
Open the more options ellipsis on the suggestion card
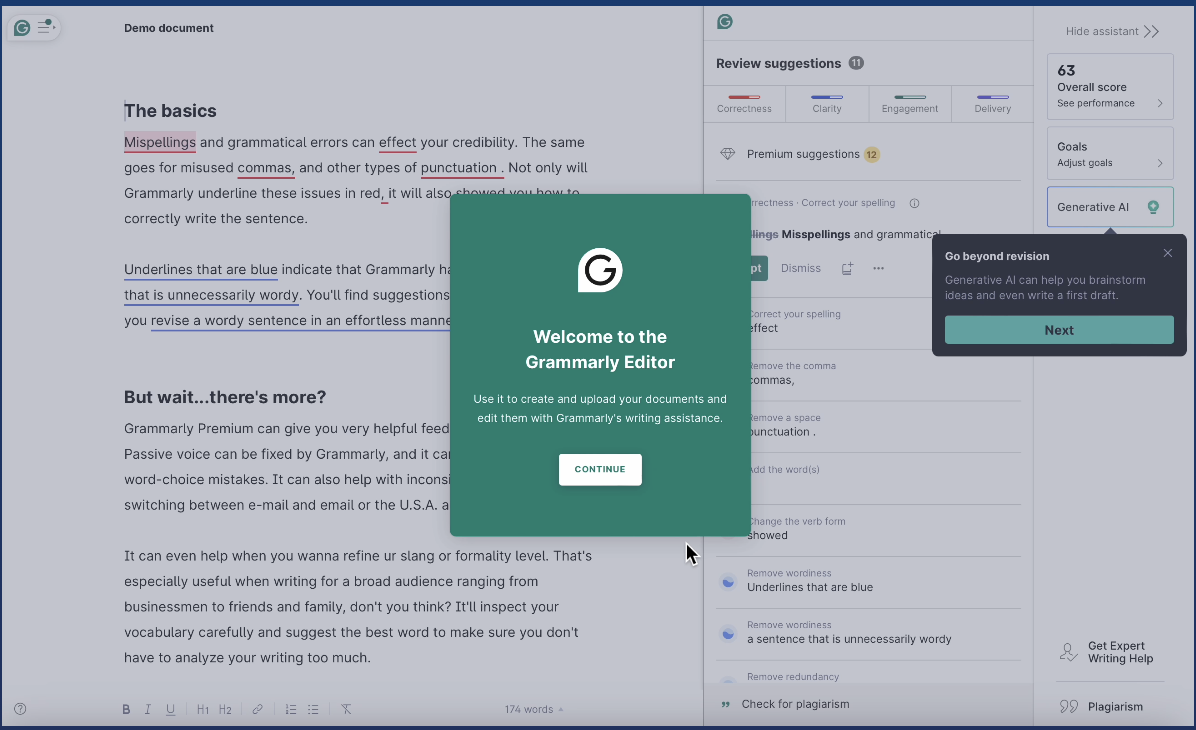878,269
